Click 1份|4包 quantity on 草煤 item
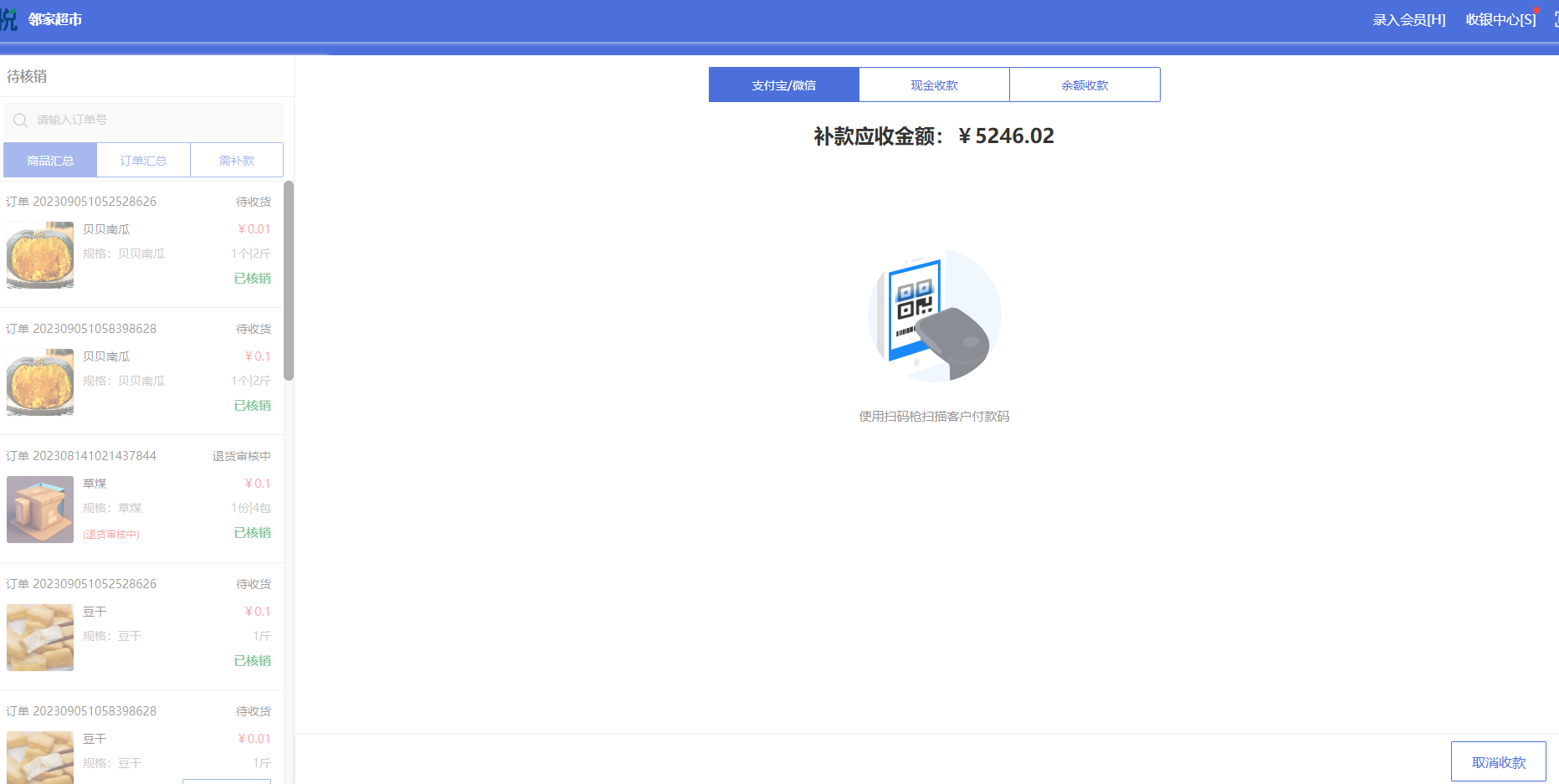The width and height of the screenshot is (1559, 784). 251,508
